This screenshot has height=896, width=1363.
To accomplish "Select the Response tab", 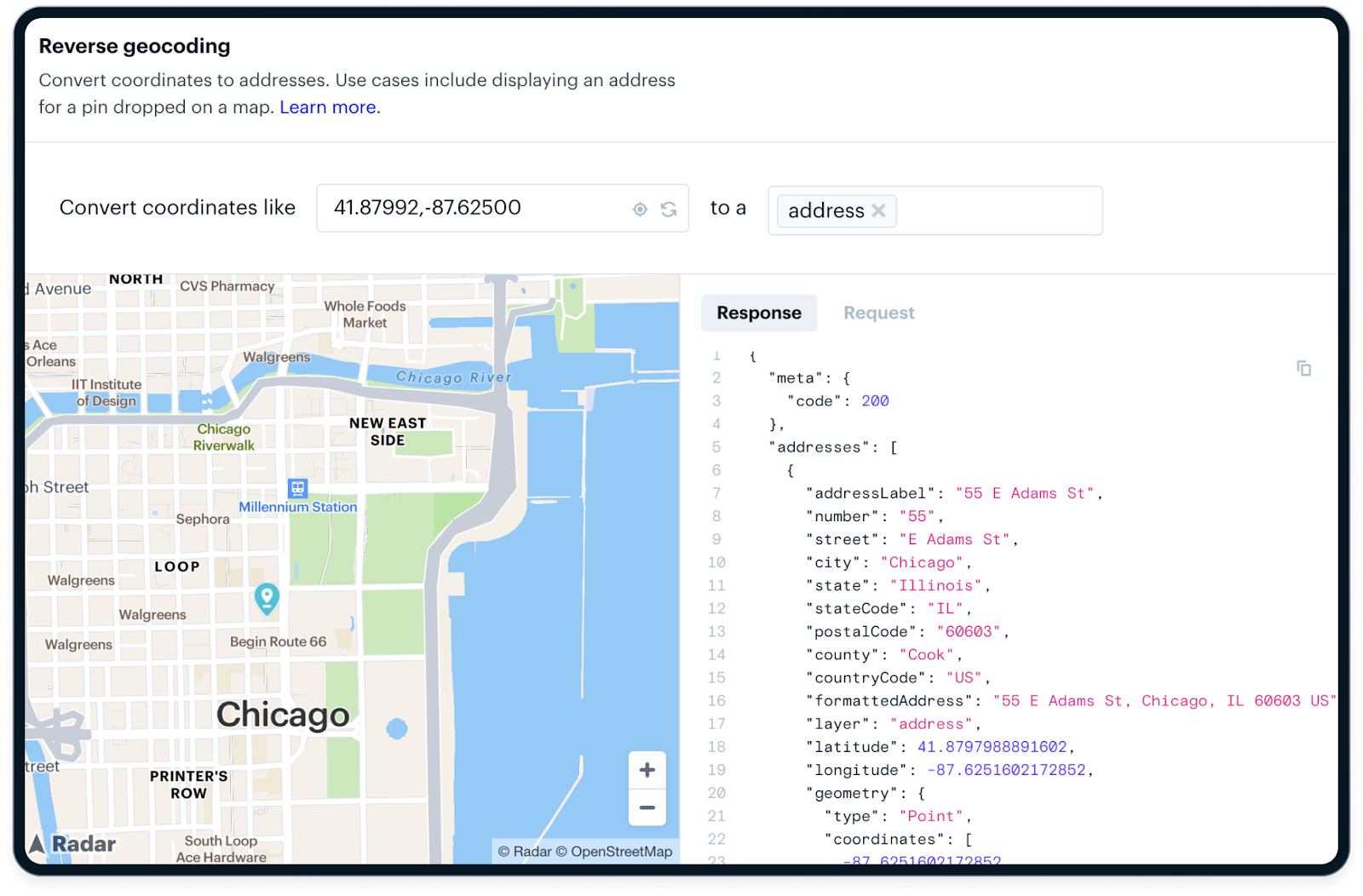I will (758, 313).
